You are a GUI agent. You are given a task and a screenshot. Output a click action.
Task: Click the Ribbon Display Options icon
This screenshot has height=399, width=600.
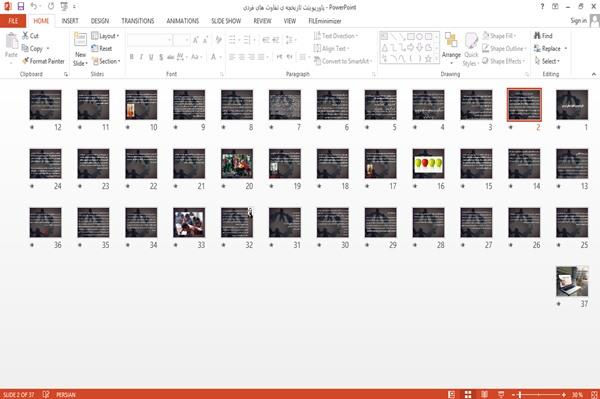coord(555,7)
